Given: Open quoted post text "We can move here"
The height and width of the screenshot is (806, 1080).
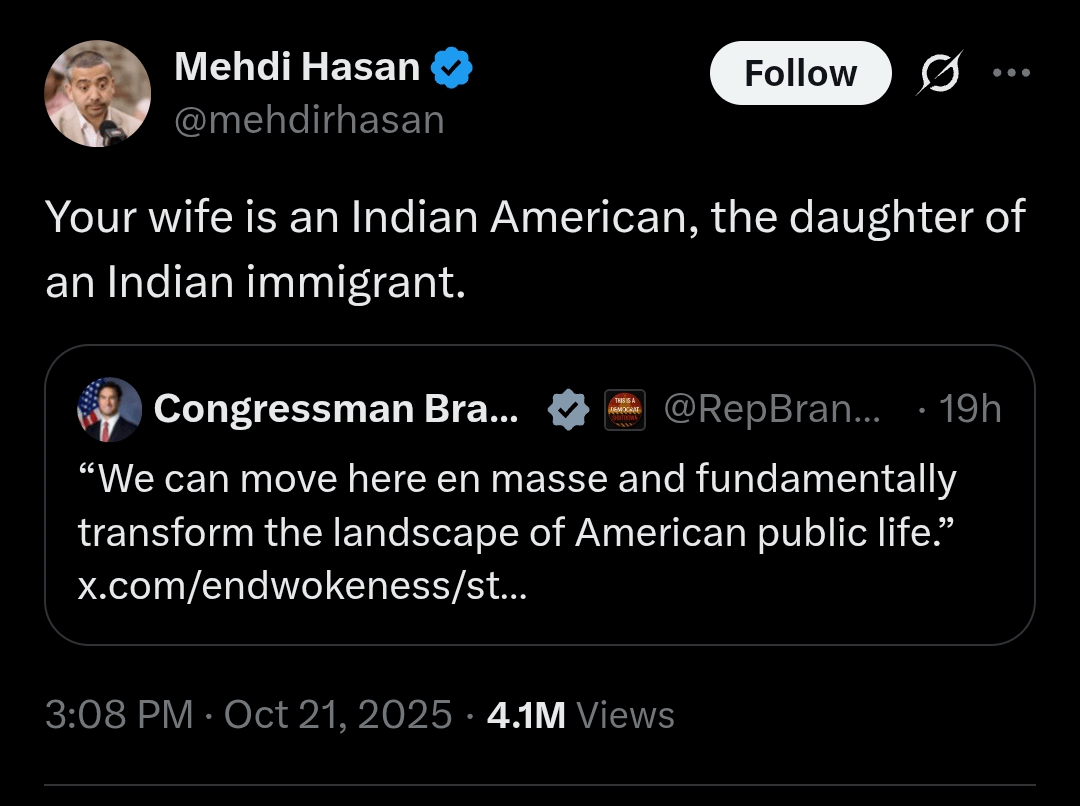Looking at the screenshot, I should coord(516,480).
